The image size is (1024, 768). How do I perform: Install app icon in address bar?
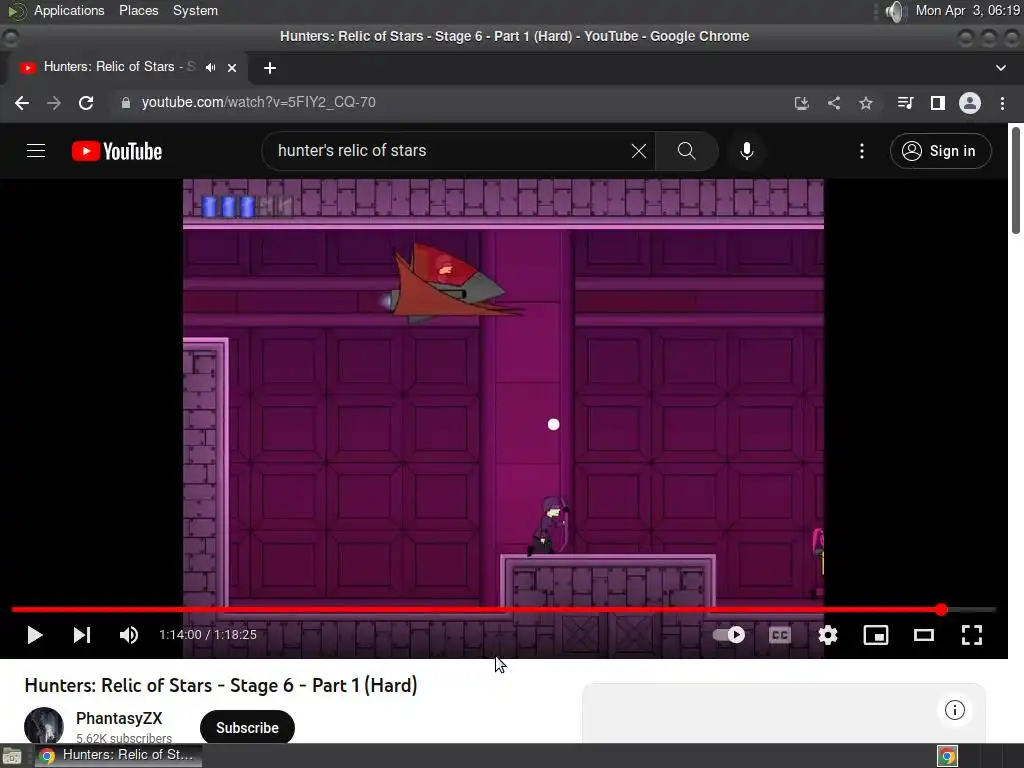pyautogui.click(x=802, y=103)
